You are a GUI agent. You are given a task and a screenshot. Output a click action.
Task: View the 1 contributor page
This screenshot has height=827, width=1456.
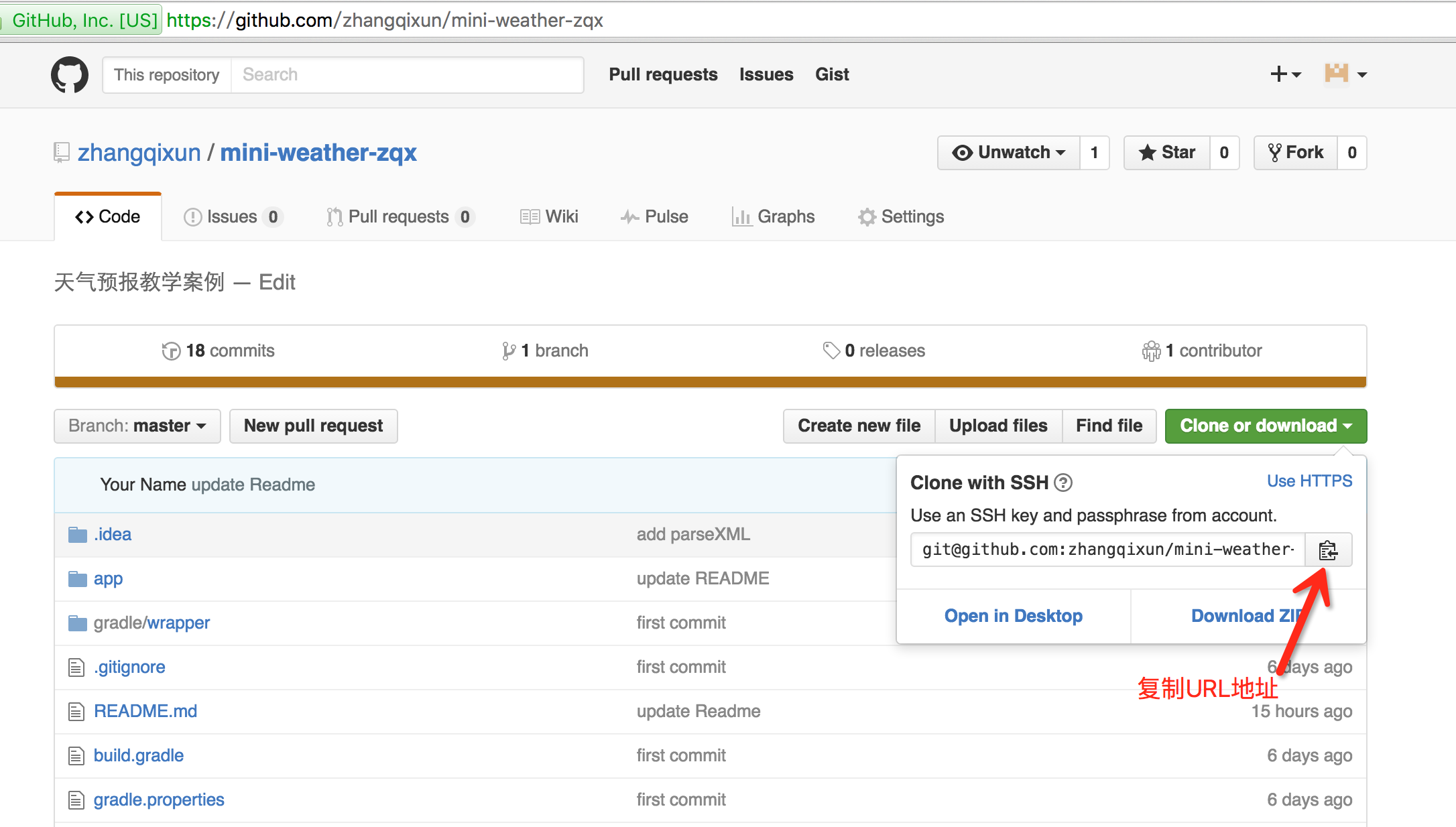1202,351
